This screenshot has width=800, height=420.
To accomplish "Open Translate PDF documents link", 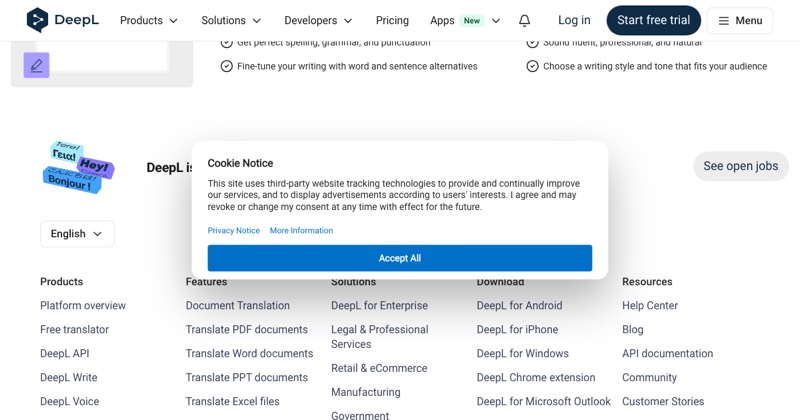I will click(x=247, y=330).
